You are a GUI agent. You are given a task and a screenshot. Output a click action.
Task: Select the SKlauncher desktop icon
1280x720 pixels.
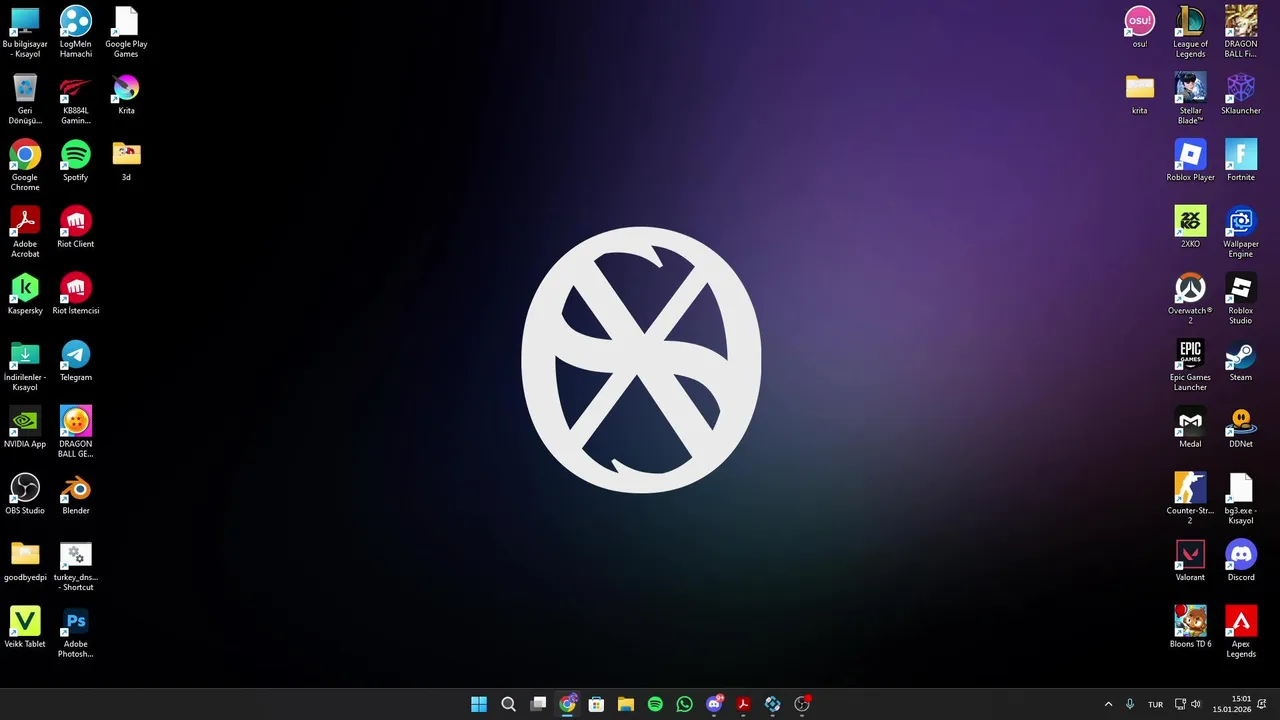1241,94
